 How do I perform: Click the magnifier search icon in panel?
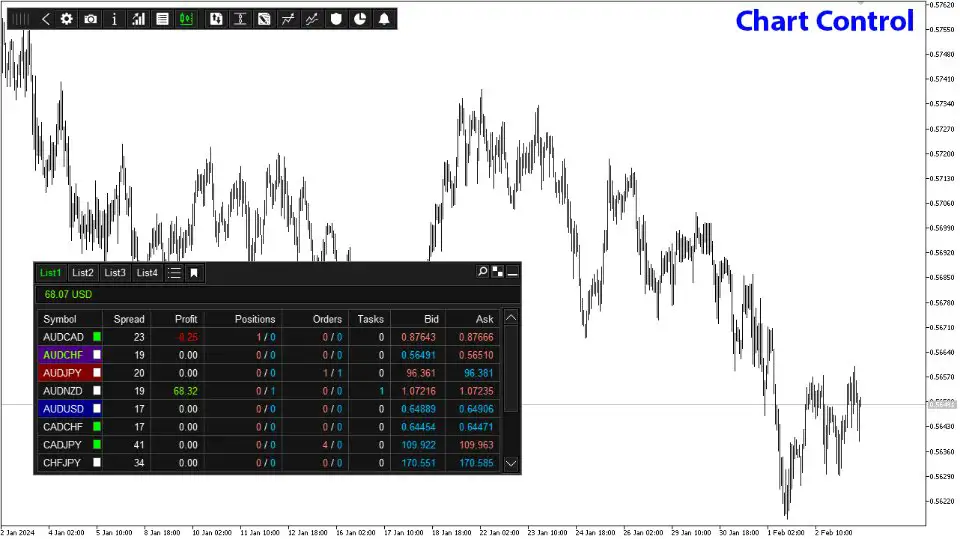tap(483, 272)
